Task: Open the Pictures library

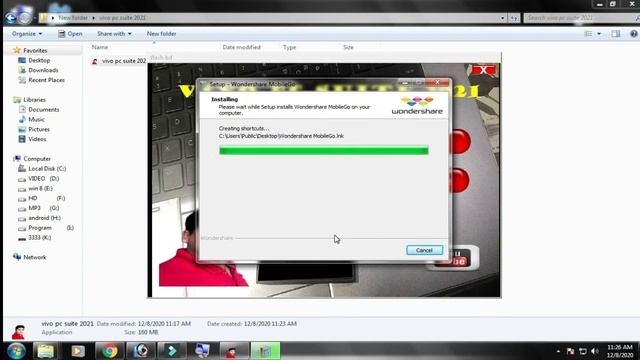Action: click(39, 129)
